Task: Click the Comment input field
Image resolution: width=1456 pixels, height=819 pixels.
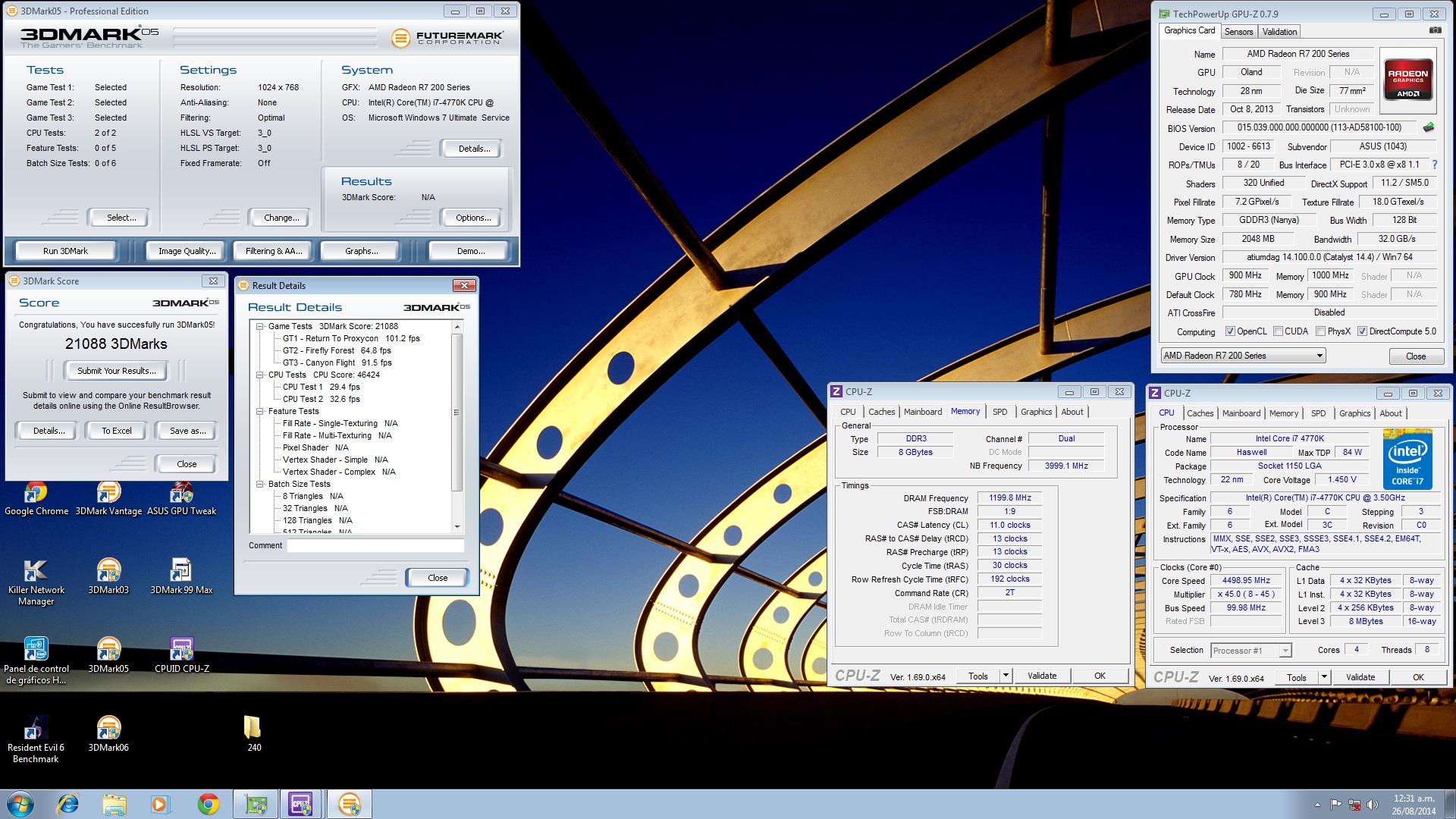Action: click(x=375, y=545)
